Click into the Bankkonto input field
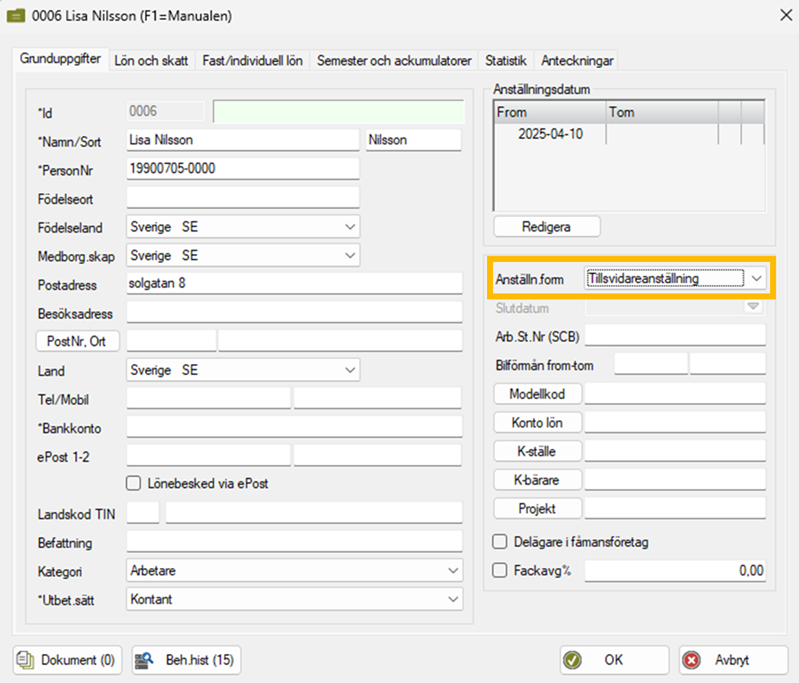This screenshot has height=683, width=799. pos(294,428)
